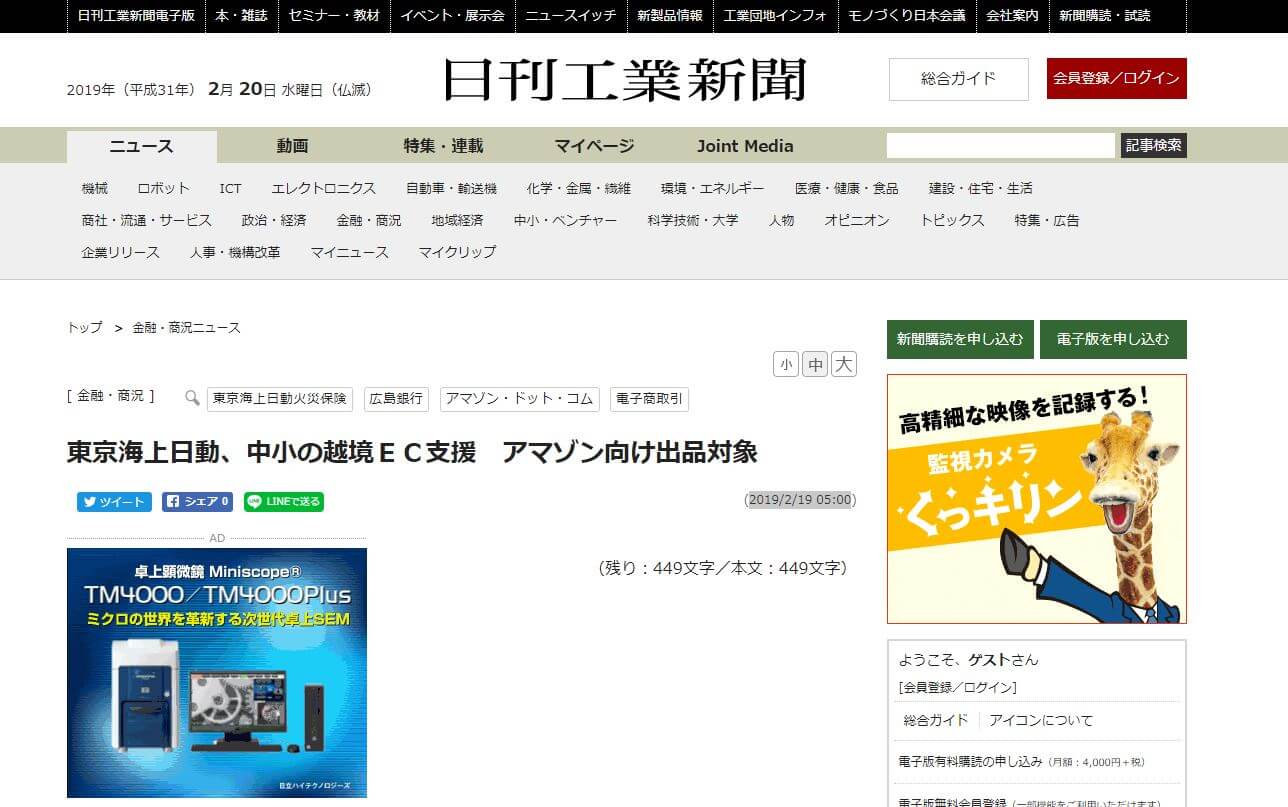Select ICT news category
1288x807 pixels.
(x=230, y=188)
